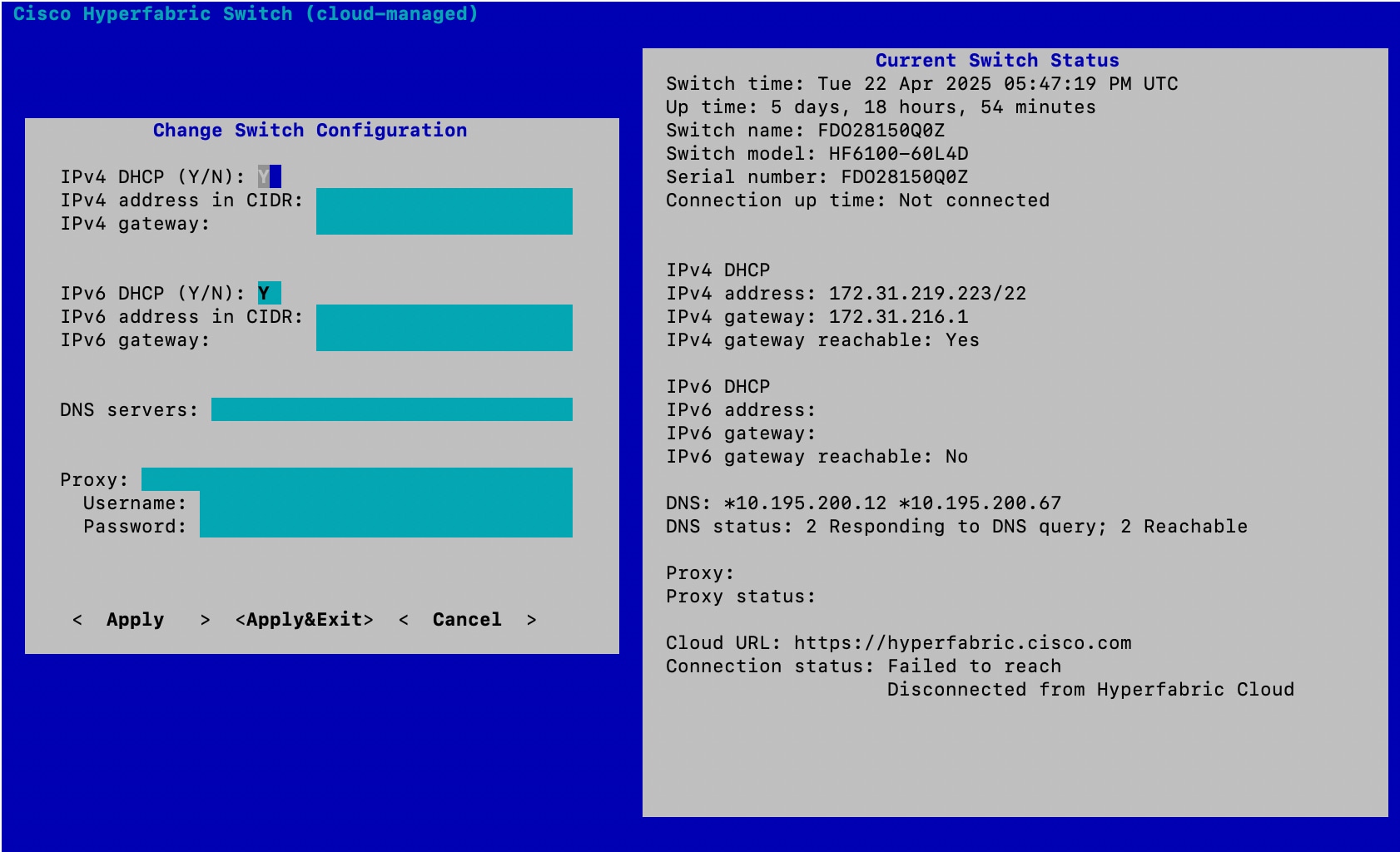Click the Up time 5 days line
The image size is (1400, 852).
pyautogui.click(x=881, y=107)
